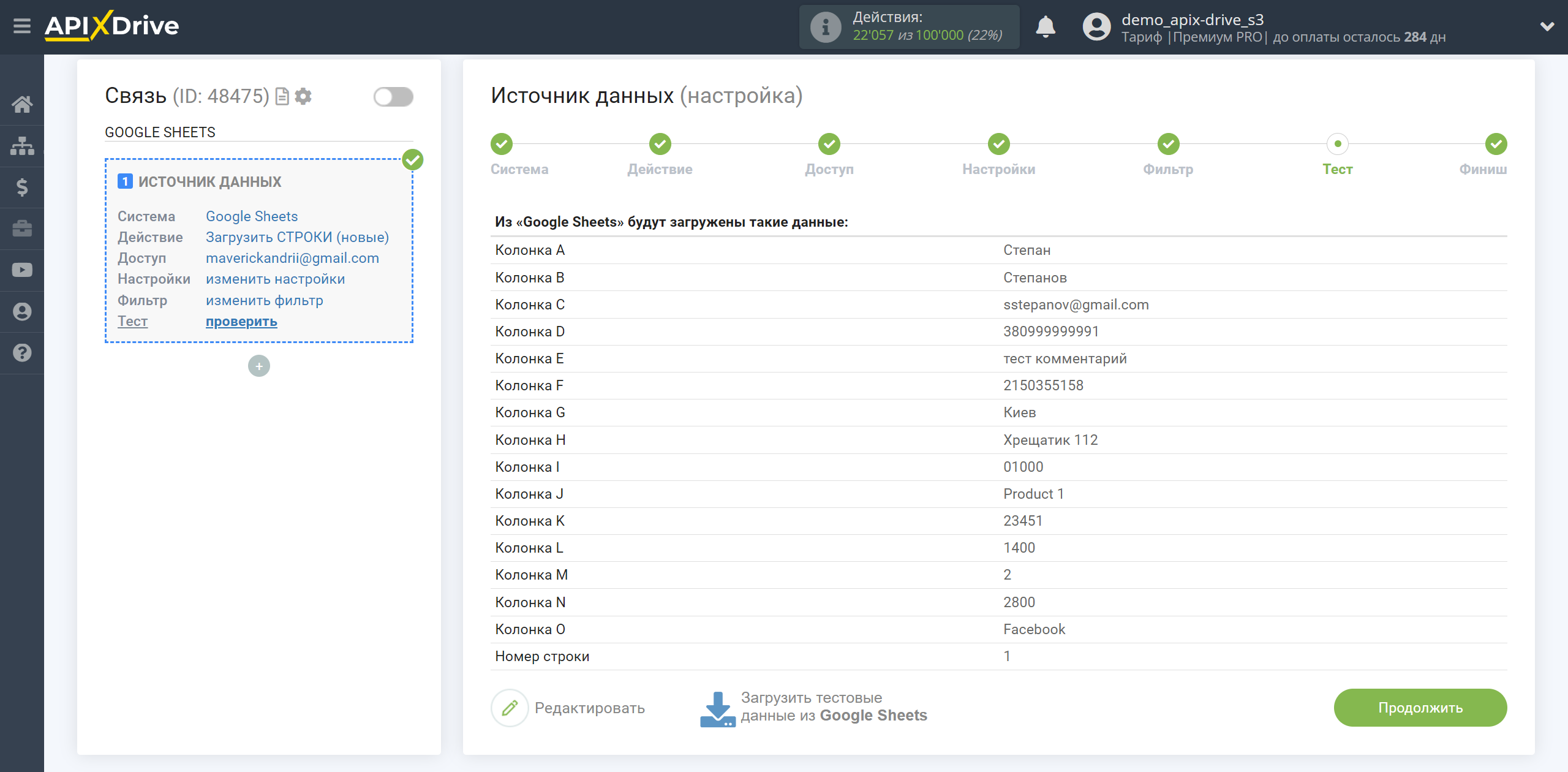Expand the account dropdown chevron
The image size is (1568, 772).
pos(1547,26)
